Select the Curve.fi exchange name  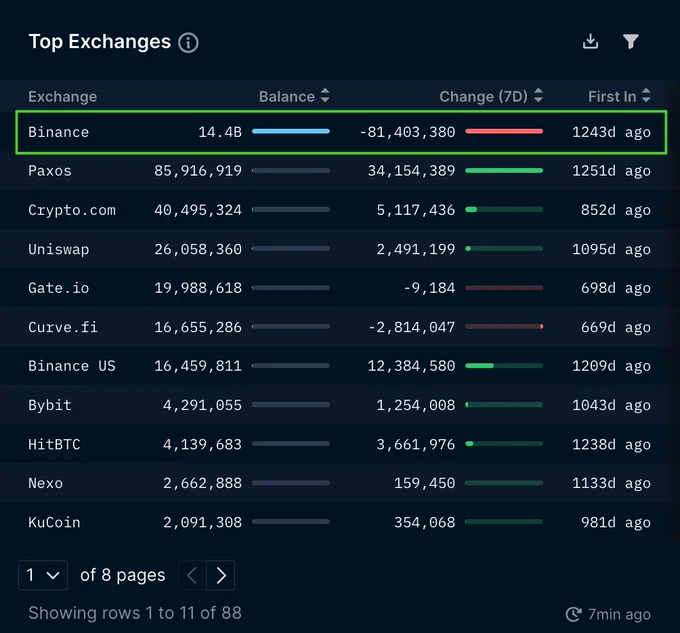coord(63,327)
